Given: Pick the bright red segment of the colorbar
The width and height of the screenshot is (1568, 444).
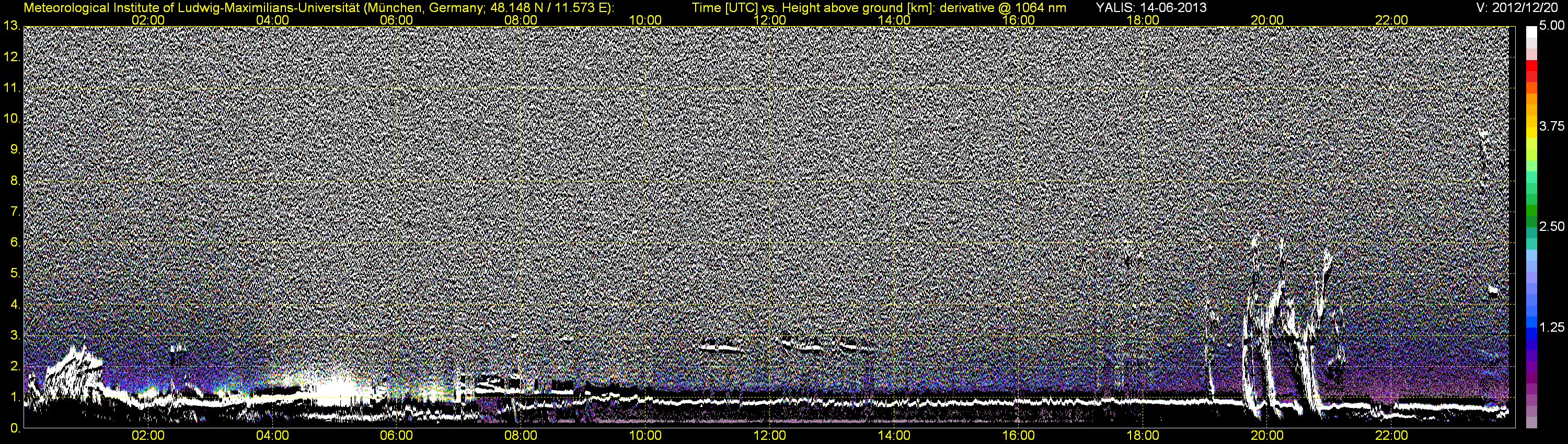Looking at the screenshot, I should click(x=1531, y=66).
